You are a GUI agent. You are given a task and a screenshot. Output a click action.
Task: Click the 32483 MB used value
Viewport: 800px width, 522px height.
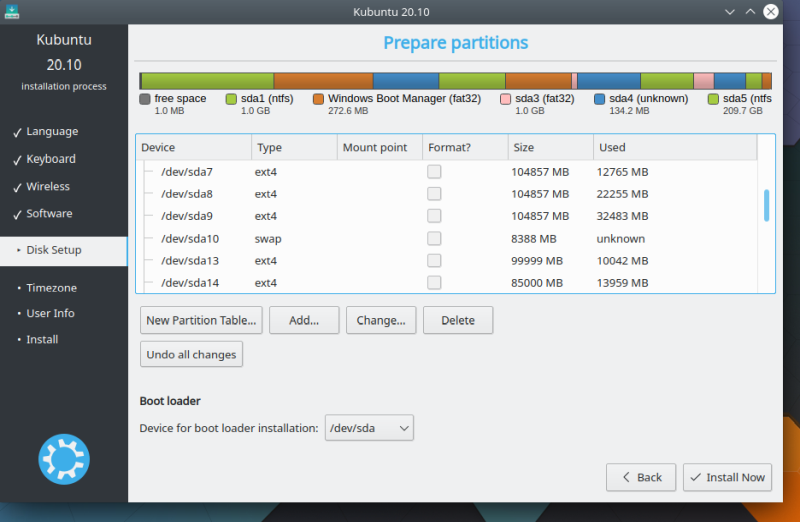[x=622, y=216]
